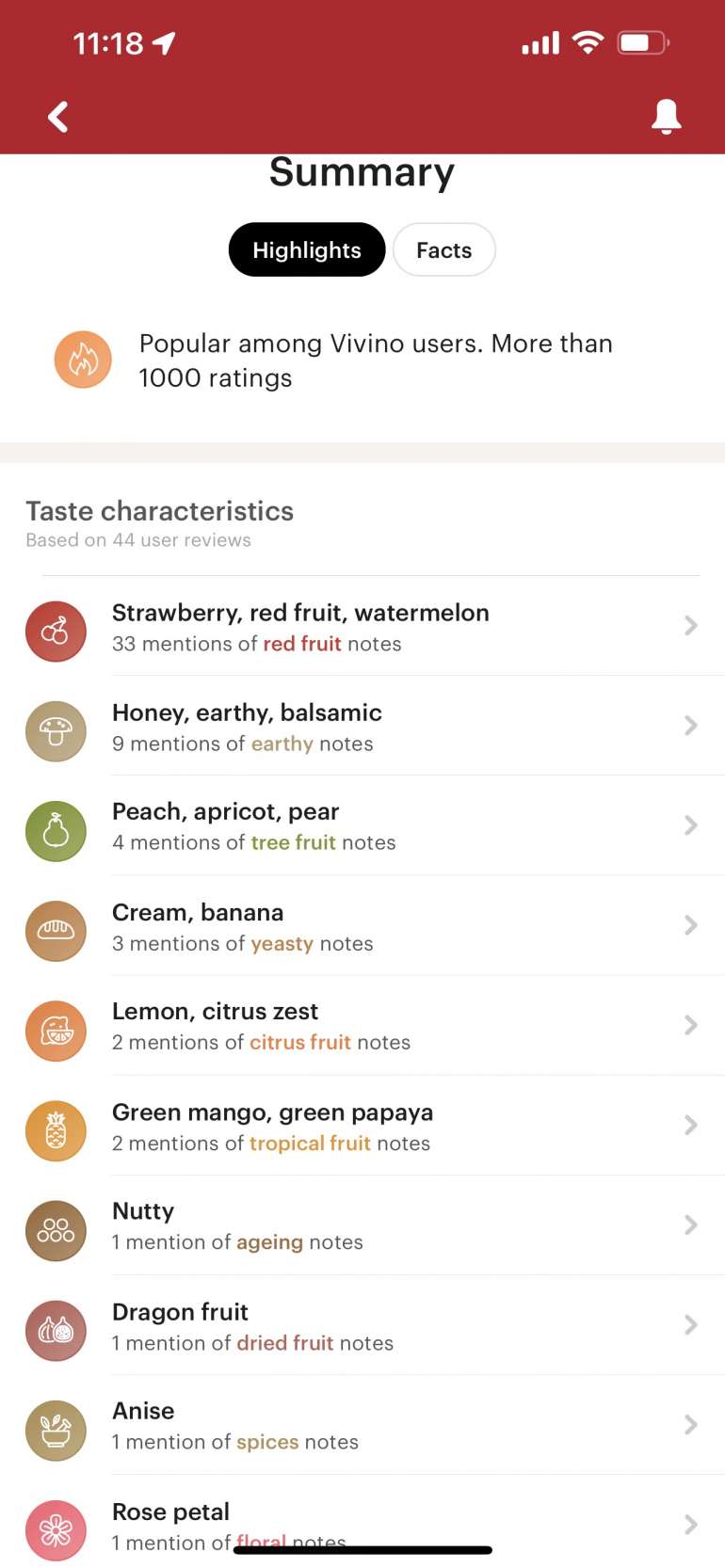This screenshot has width=725, height=1568.
Task: Switch to the Facts tab
Action: (x=443, y=250)
